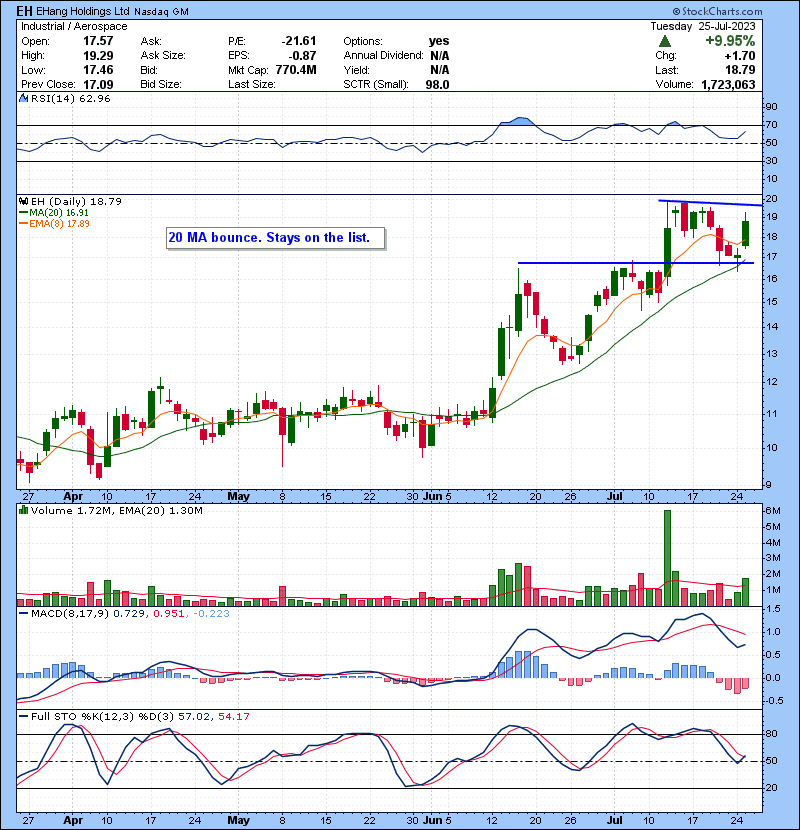This screenshot has height=830, width=800.
Task: Click the Last price 18.79
Action: pyautogui.click(x=740, y=70)
